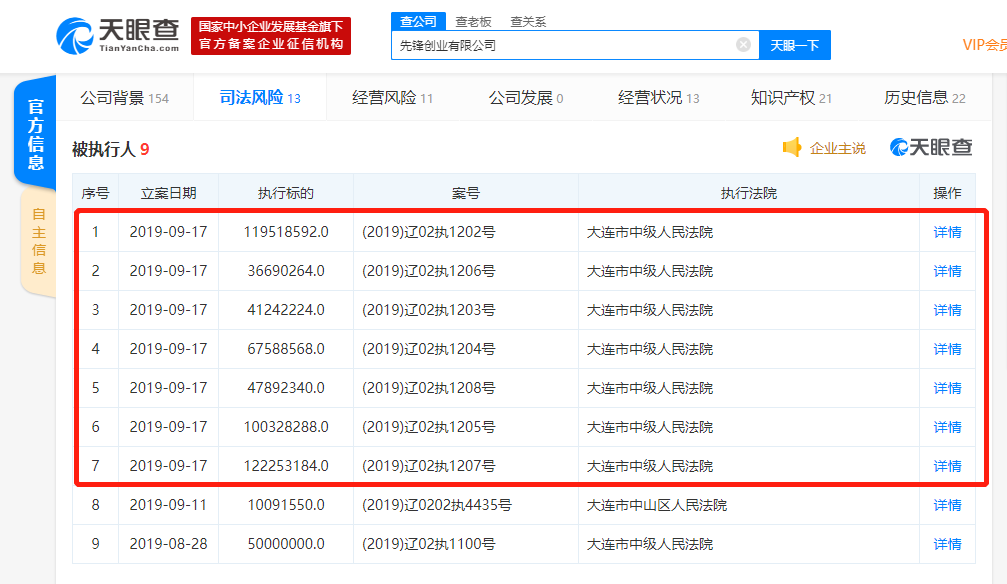Select the 查公司 search tab

pyautogui.click(x=419, y=20)
